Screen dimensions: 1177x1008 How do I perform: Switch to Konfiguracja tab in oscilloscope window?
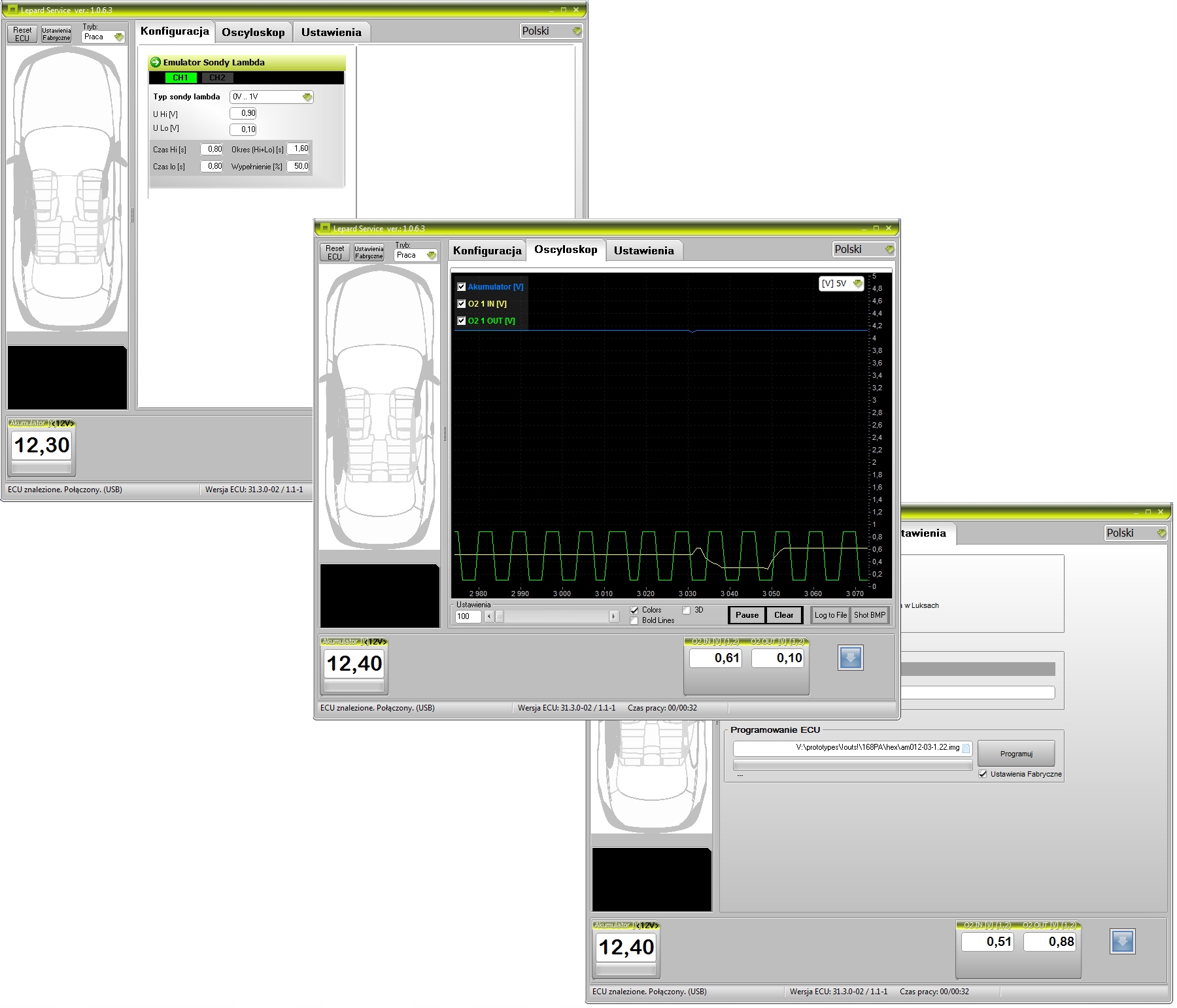pyautogui.click(x=487, y=250)
